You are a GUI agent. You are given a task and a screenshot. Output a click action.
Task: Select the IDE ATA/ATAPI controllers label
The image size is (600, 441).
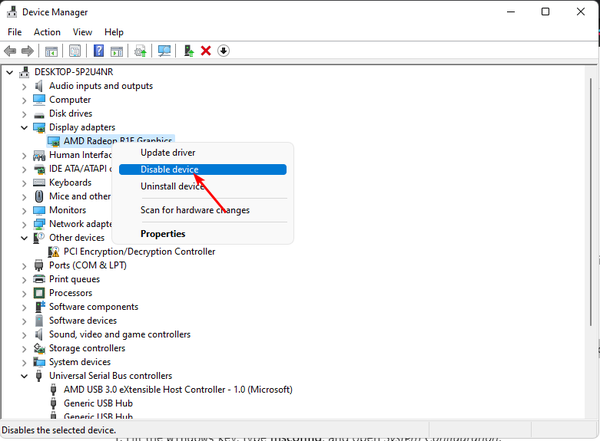(80, 169)
